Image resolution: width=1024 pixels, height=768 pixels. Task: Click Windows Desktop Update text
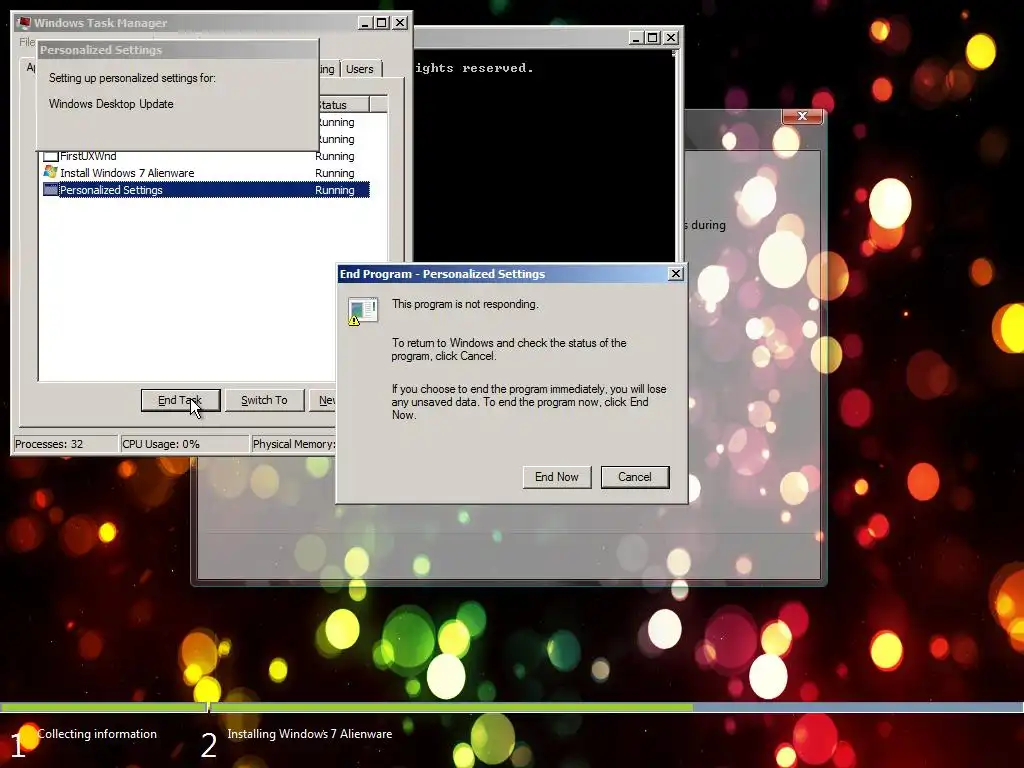pos(111,104)
